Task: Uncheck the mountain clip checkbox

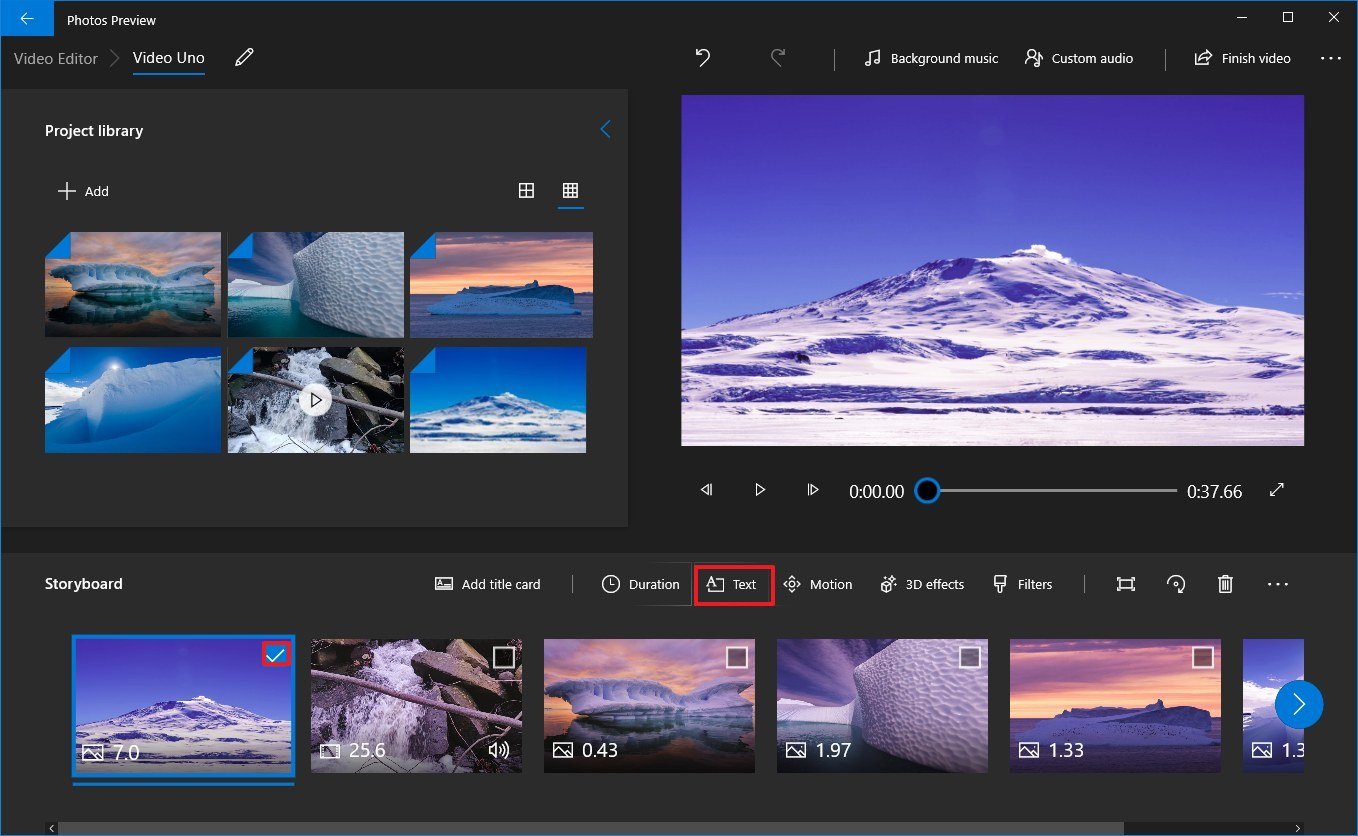Action: tap(275, 654)
